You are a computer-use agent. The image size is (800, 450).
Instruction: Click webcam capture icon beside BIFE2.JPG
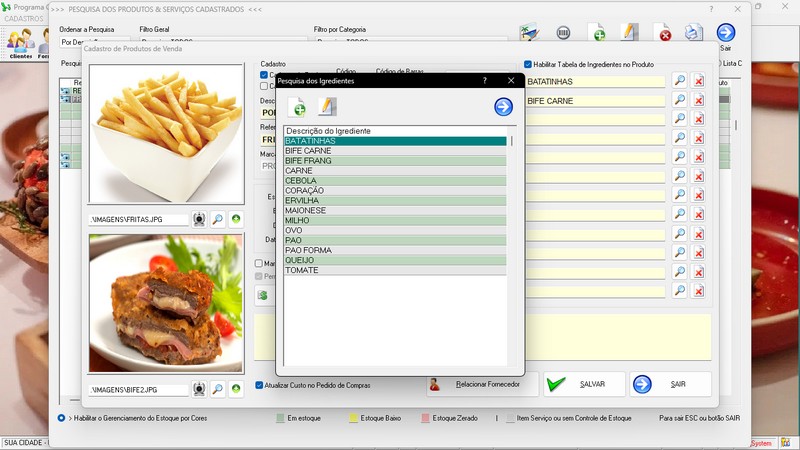(199, 389)
